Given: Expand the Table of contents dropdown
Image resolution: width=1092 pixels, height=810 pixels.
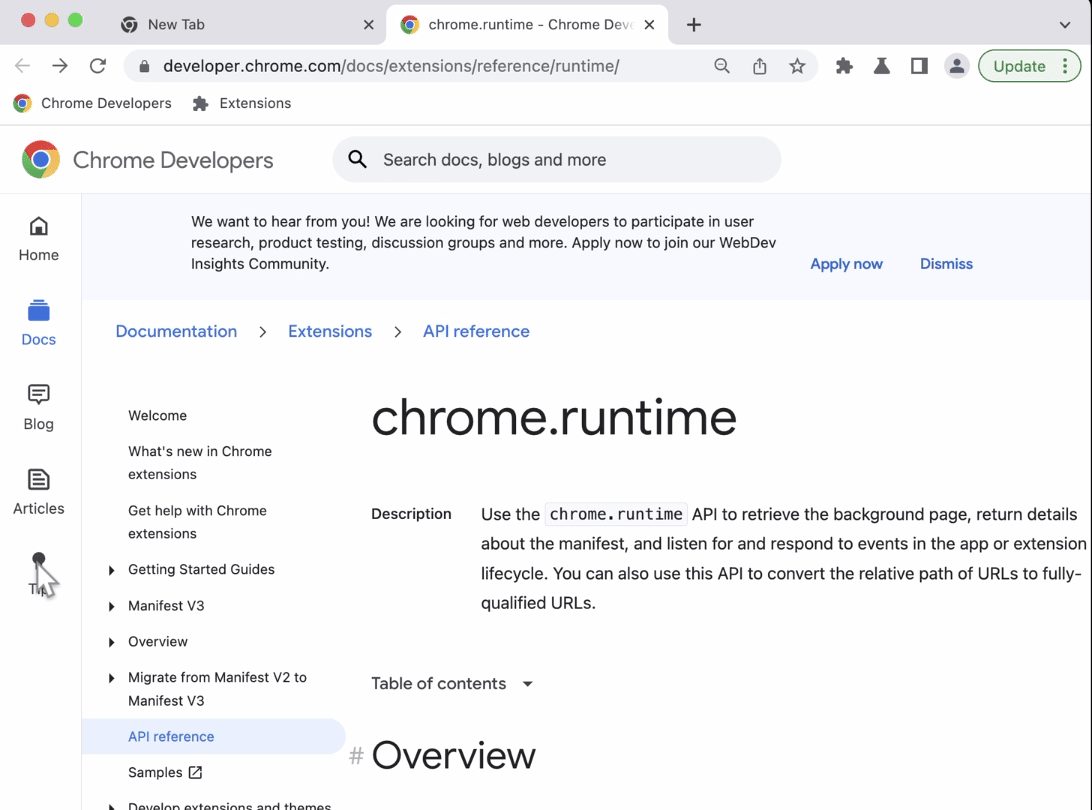Looking at the screenshot, I should pyautogui.click(x=452, y=684).
